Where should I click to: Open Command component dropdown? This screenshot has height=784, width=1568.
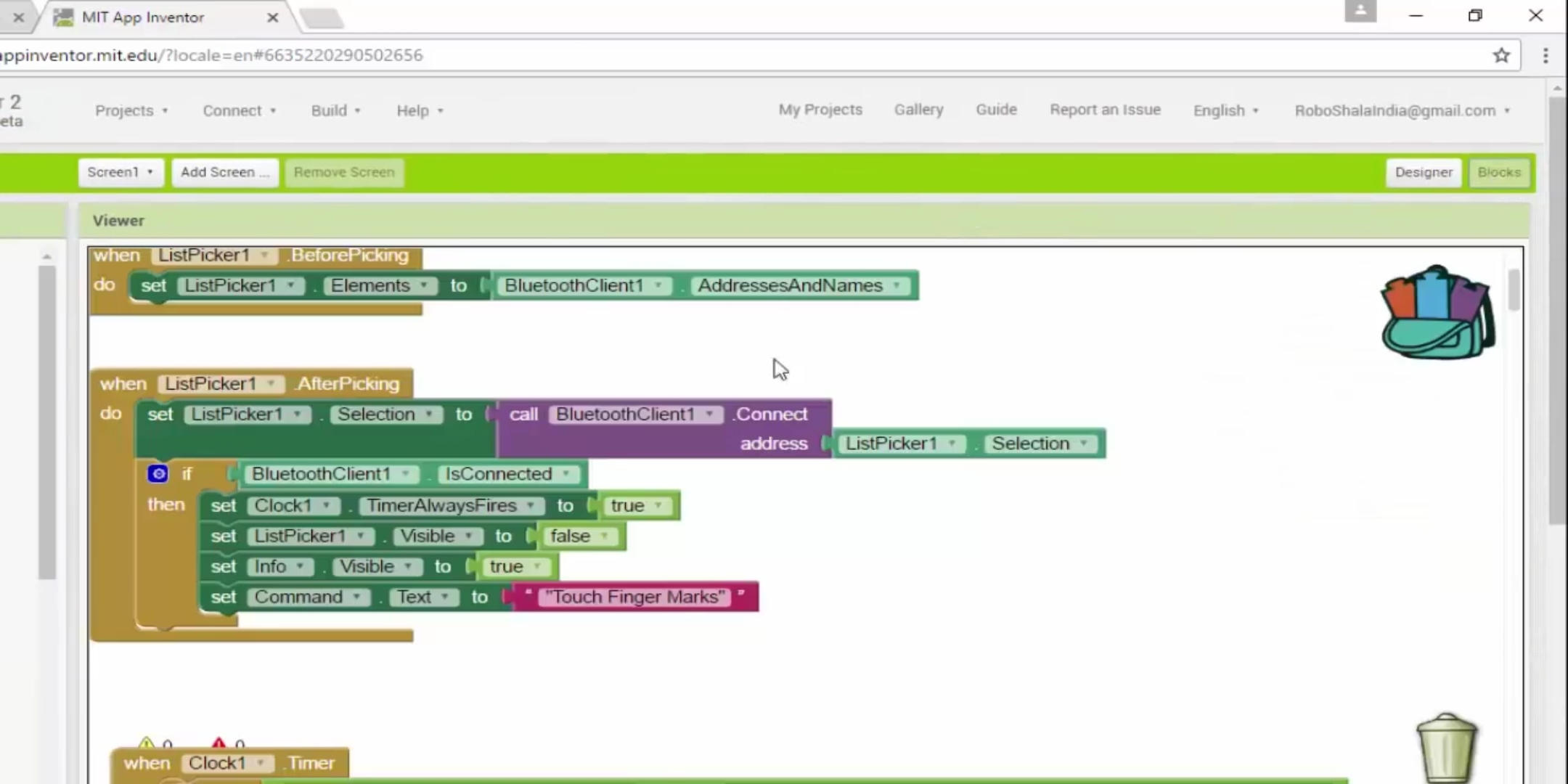click(x=308, y=597)
